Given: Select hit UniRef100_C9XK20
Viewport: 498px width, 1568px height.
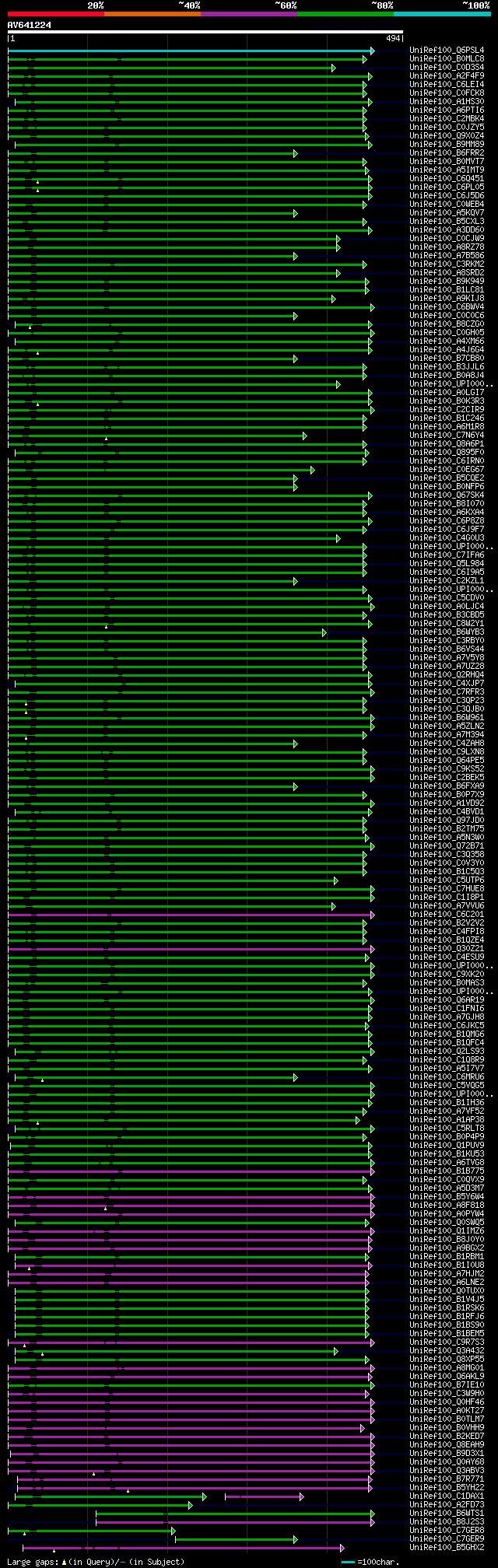Looking at the screenshot, I should click(x=447, y=974).
